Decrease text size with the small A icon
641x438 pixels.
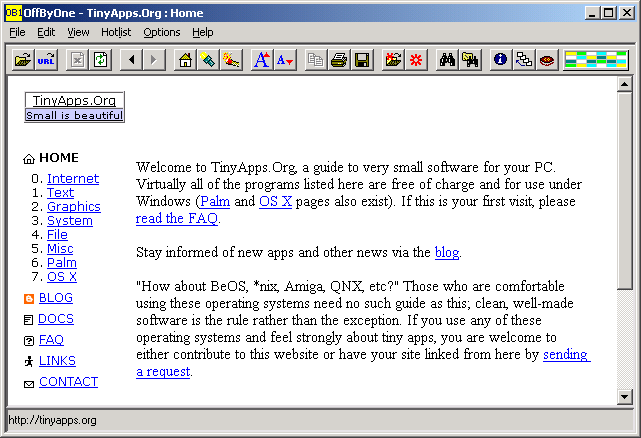coord(285,60)
